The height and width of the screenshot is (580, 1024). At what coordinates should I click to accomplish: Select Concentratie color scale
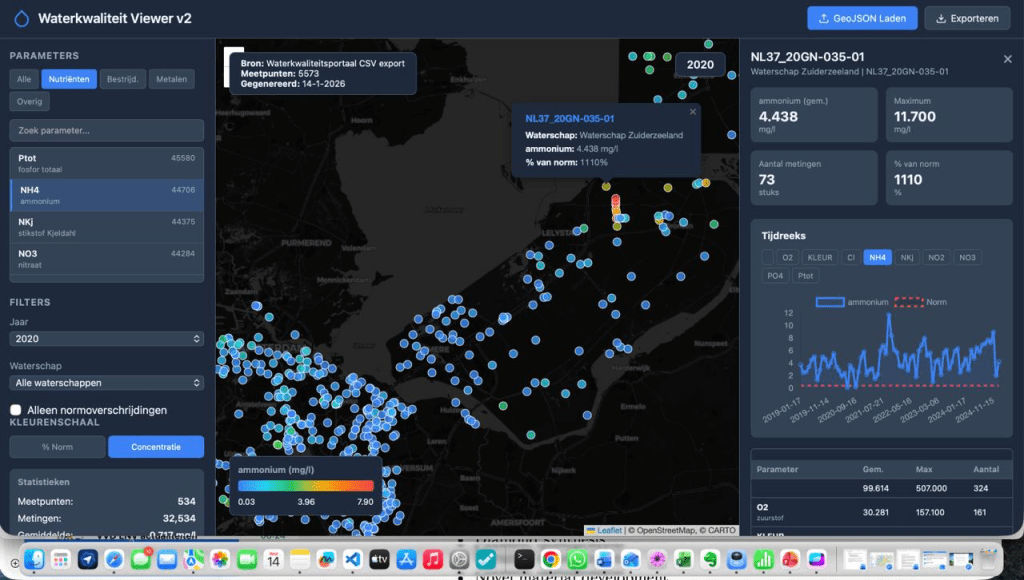[156, 447]
